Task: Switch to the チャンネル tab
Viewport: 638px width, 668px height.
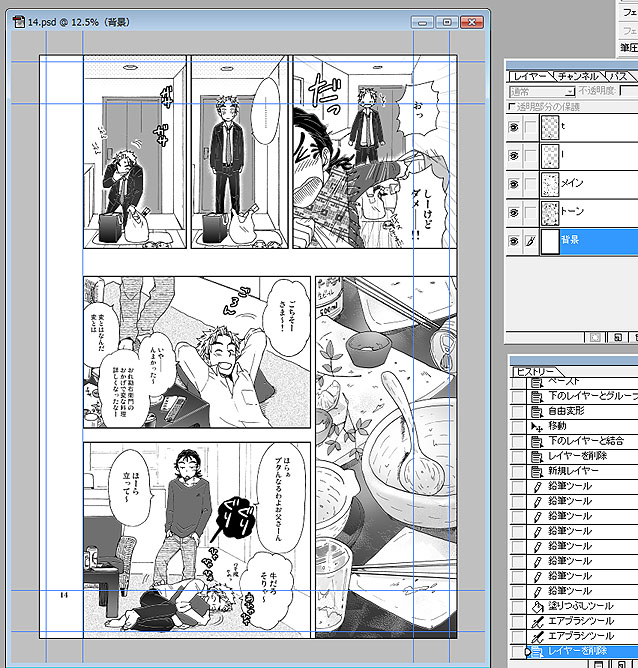Action: [x=578, y=76]
